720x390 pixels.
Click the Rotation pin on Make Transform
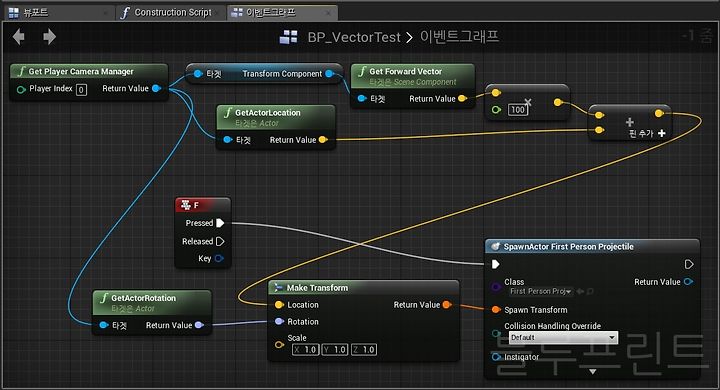(279, 321)
